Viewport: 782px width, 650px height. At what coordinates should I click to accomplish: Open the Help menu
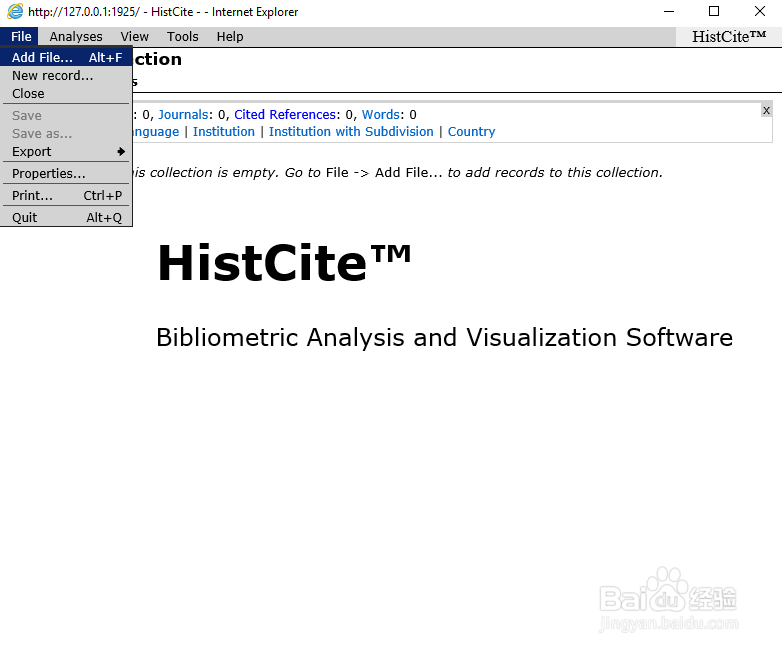[x=230, y=36]
